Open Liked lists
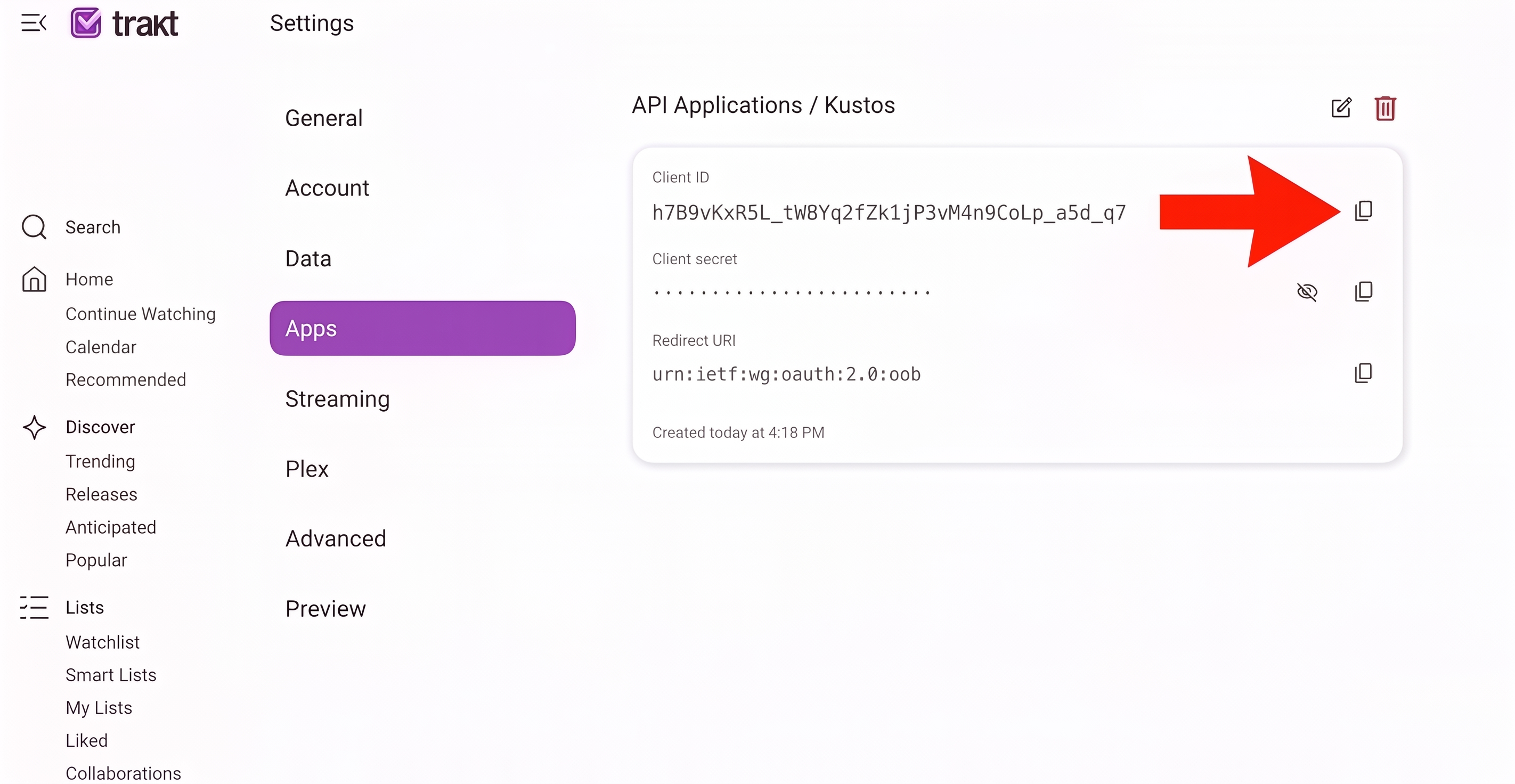1515x784 pixels. pos(87,741)
